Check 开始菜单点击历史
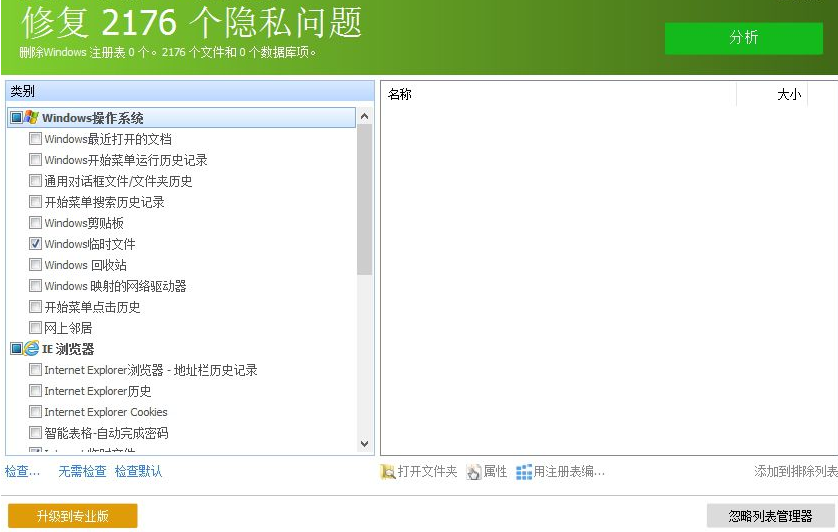The height and width of the screenshot is (532, 838). pos(35,306)
